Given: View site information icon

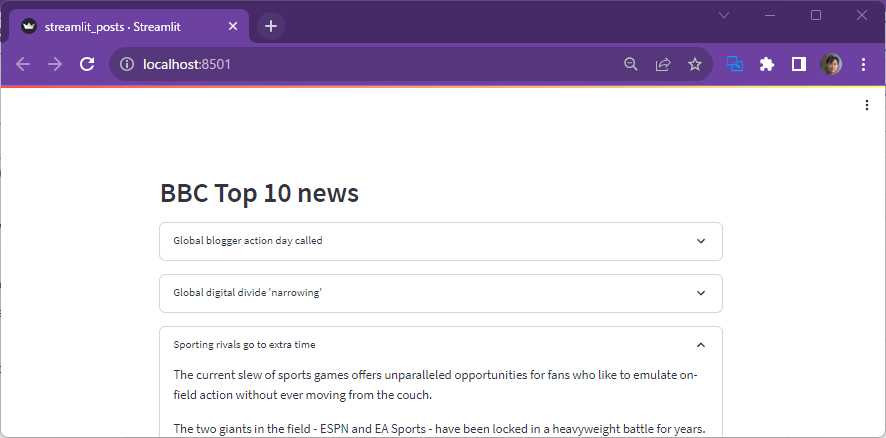Looking at the screenshot, I should (x=127, y=64).
